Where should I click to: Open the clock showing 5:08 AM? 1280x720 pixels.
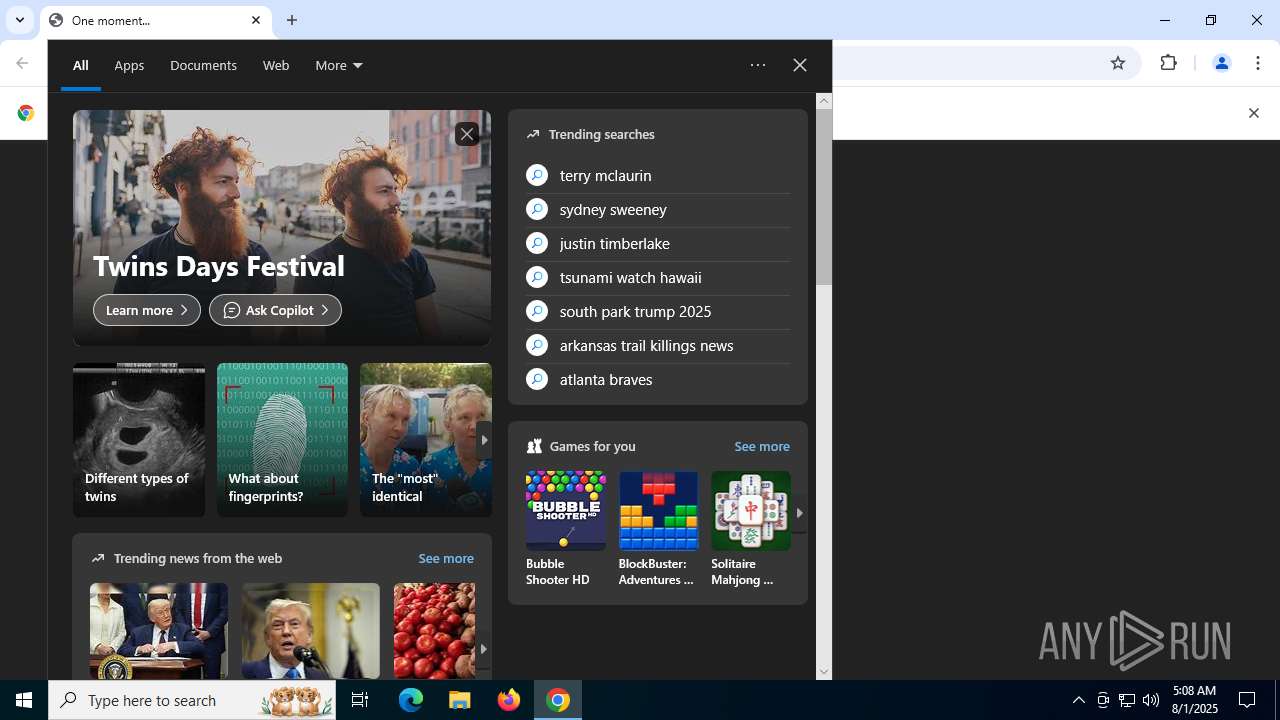1195,700
